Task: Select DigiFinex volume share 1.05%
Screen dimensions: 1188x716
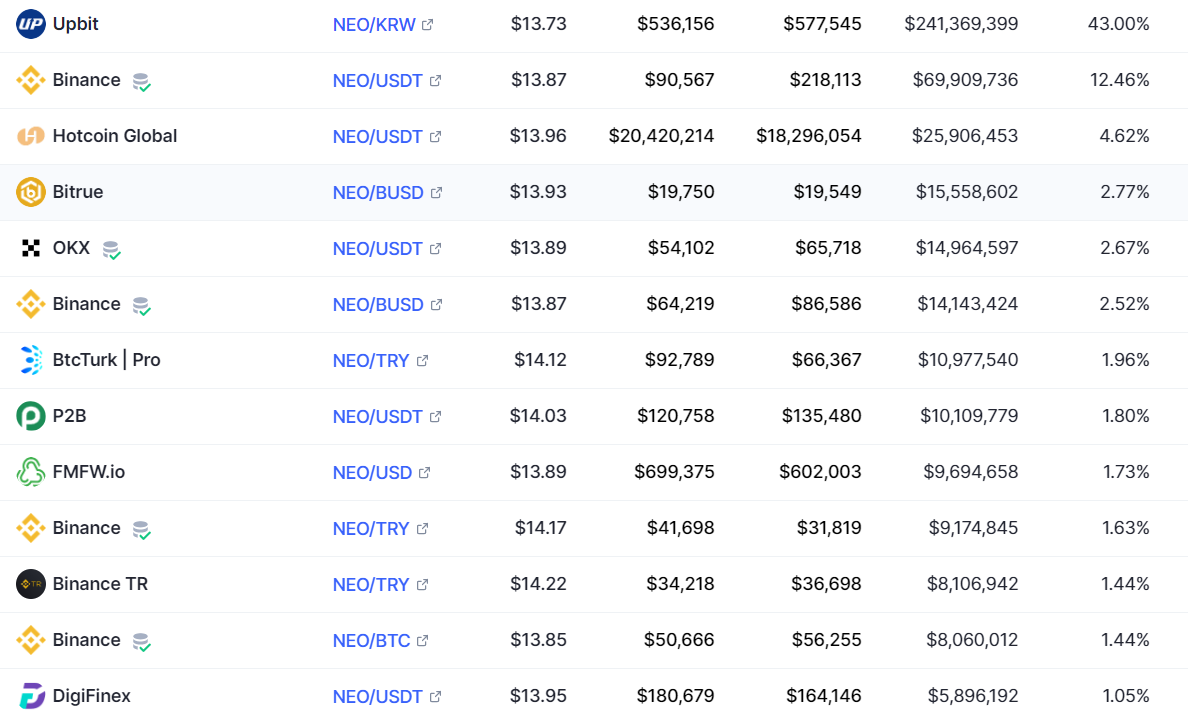Action: pos(1126,696)
